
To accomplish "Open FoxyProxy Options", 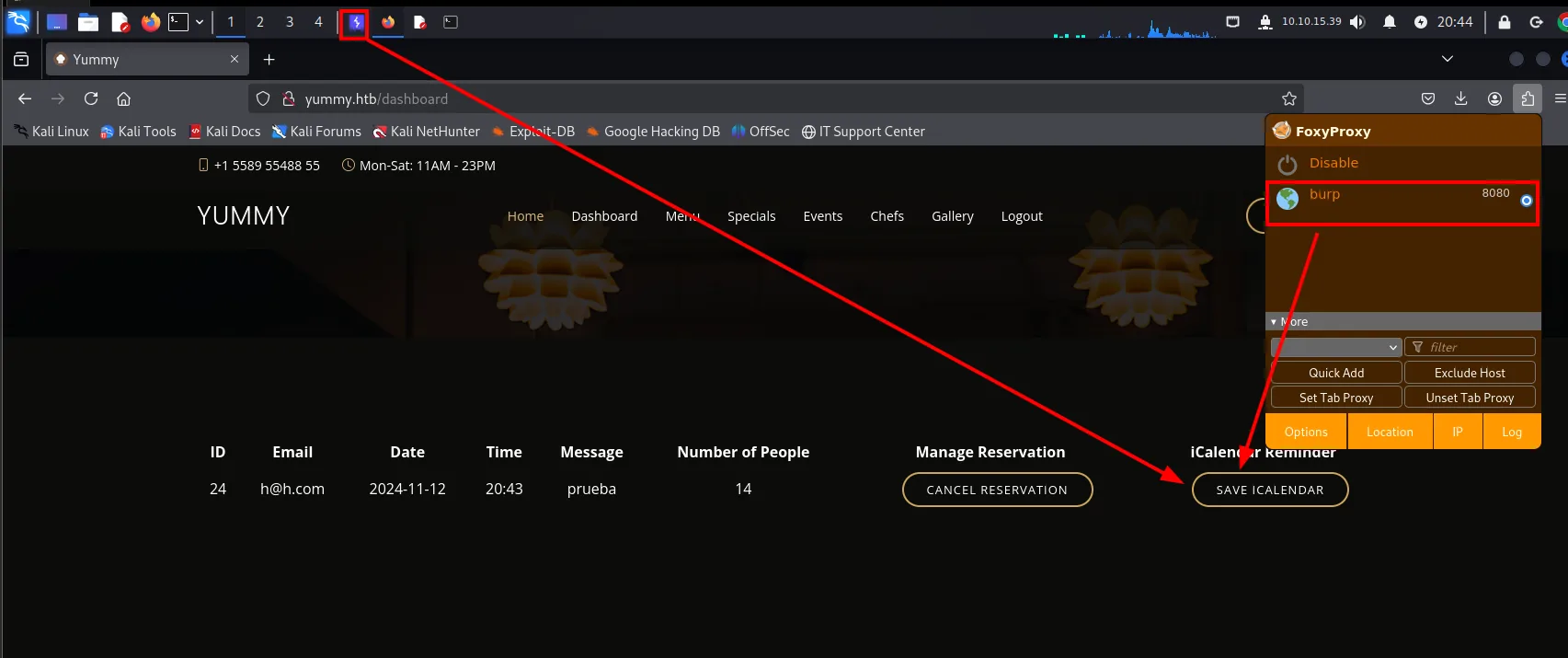I will tap(1306, 432).
